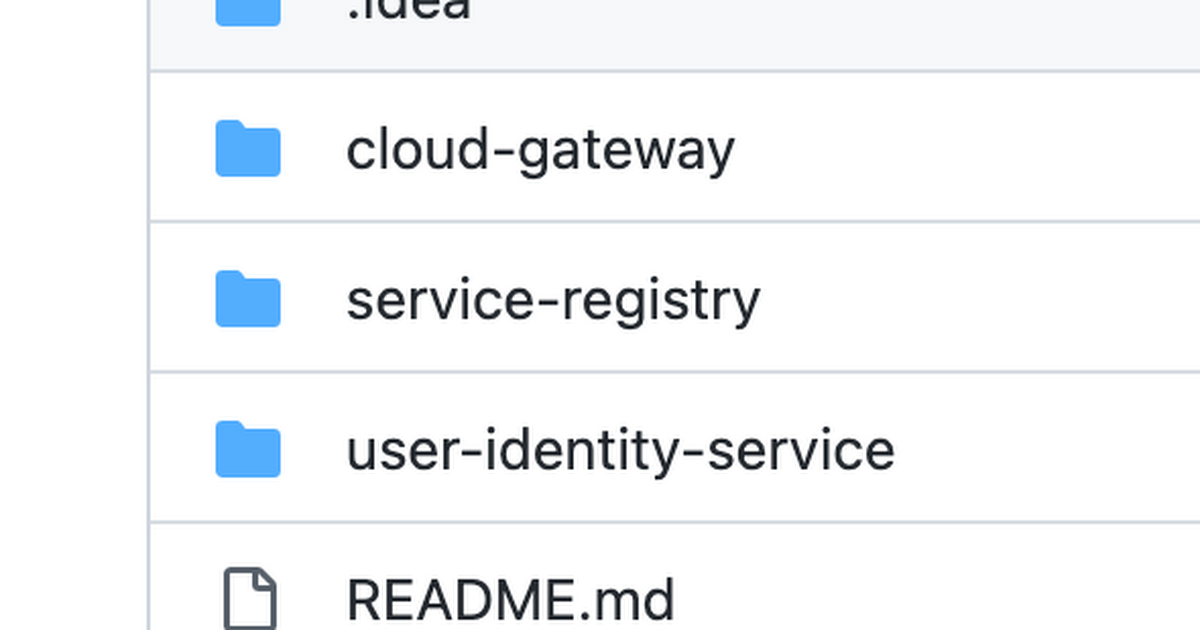Click the user-identity-service folder icon
Screen dimensions: 1200x630
coord(247,450)
